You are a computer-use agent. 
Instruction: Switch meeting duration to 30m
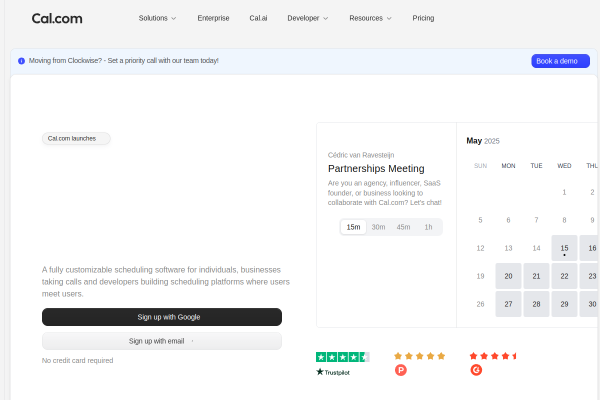[378, 227]
